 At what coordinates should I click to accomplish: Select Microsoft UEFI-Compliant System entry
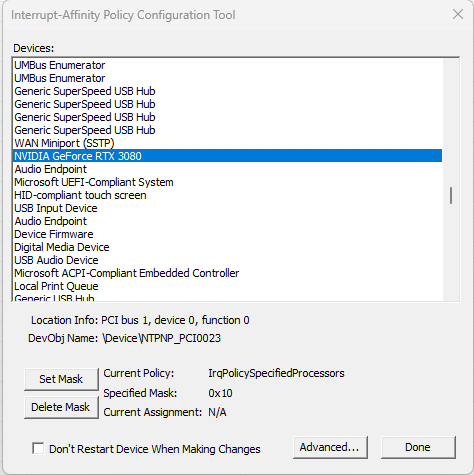tap(227, 182)
